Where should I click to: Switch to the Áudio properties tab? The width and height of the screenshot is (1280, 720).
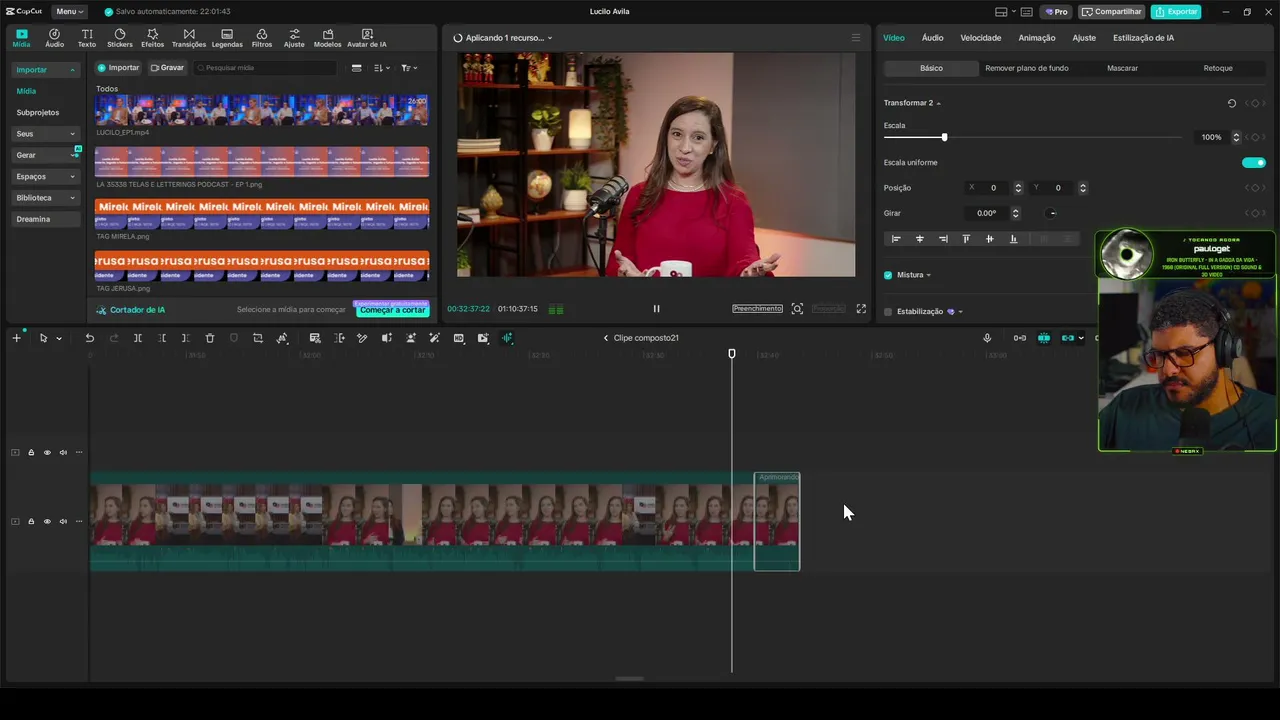(x=932, y=38)
